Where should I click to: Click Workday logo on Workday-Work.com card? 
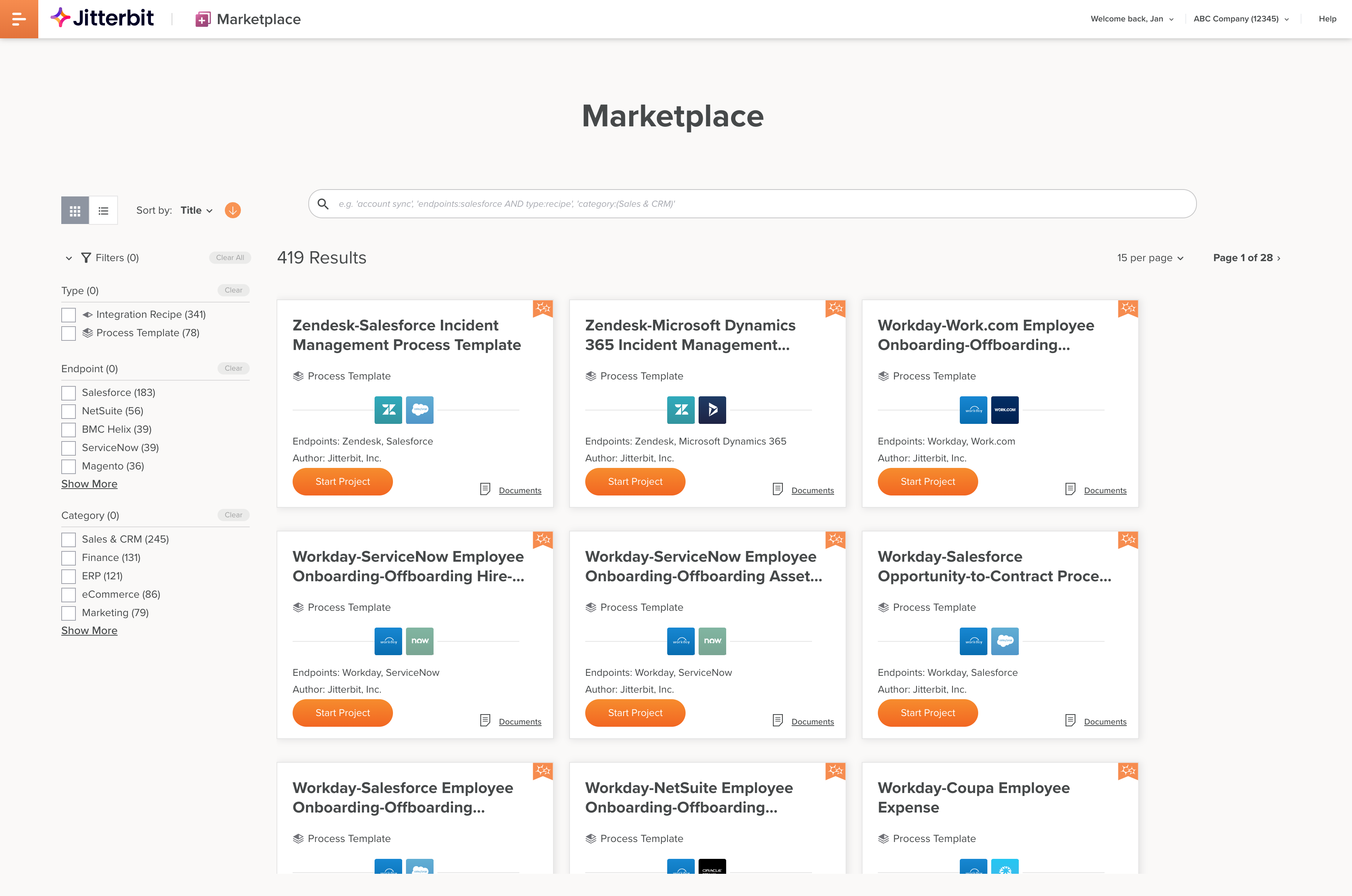coord(973,410)
